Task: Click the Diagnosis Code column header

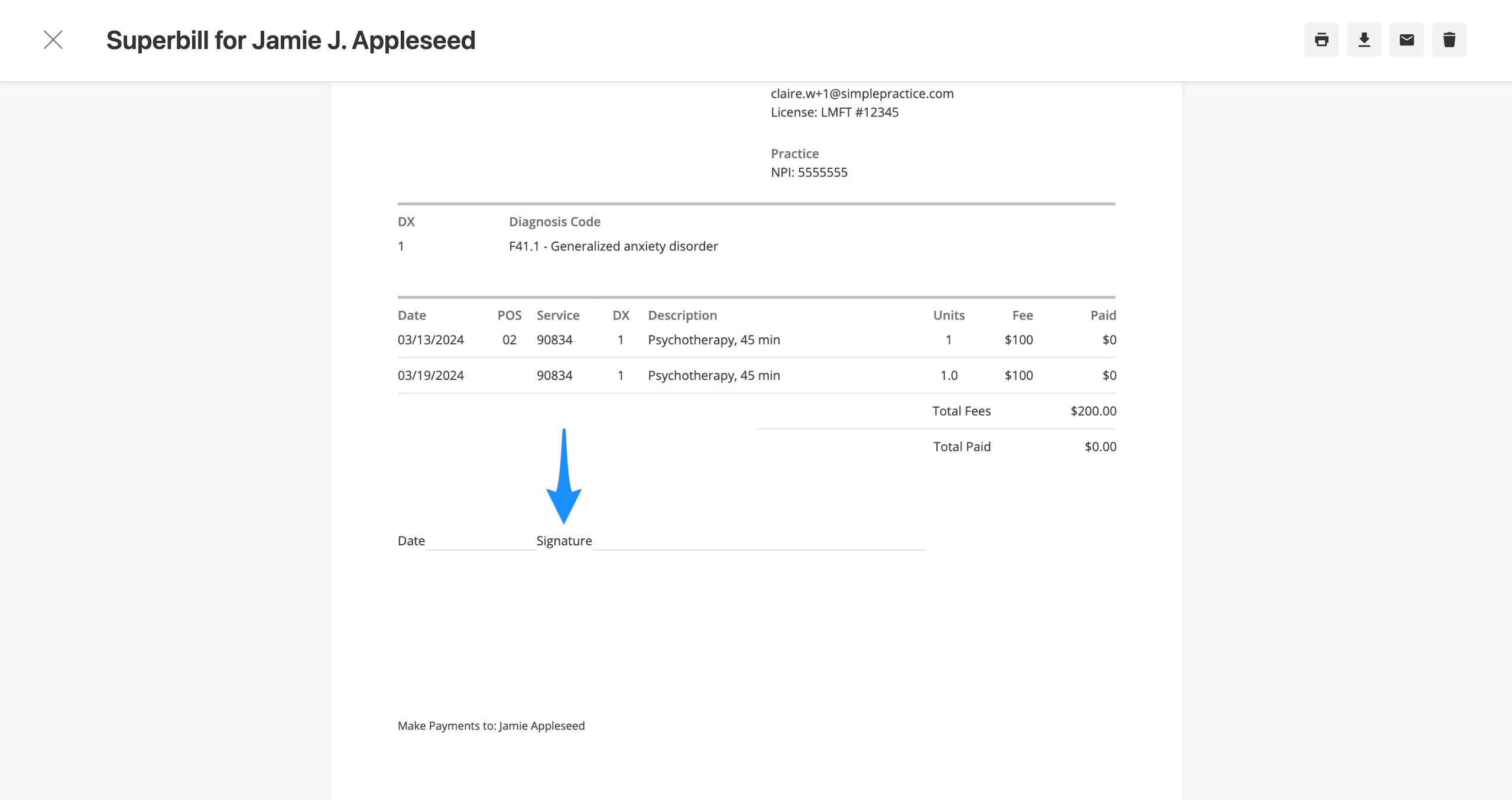Action: point(554,222)
